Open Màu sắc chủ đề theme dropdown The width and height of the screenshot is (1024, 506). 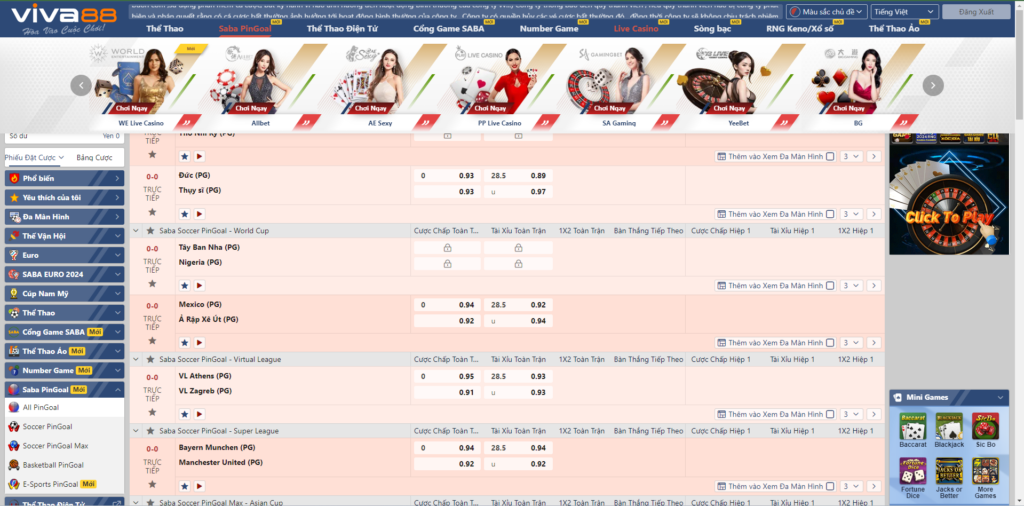click(x=827, y=12)
